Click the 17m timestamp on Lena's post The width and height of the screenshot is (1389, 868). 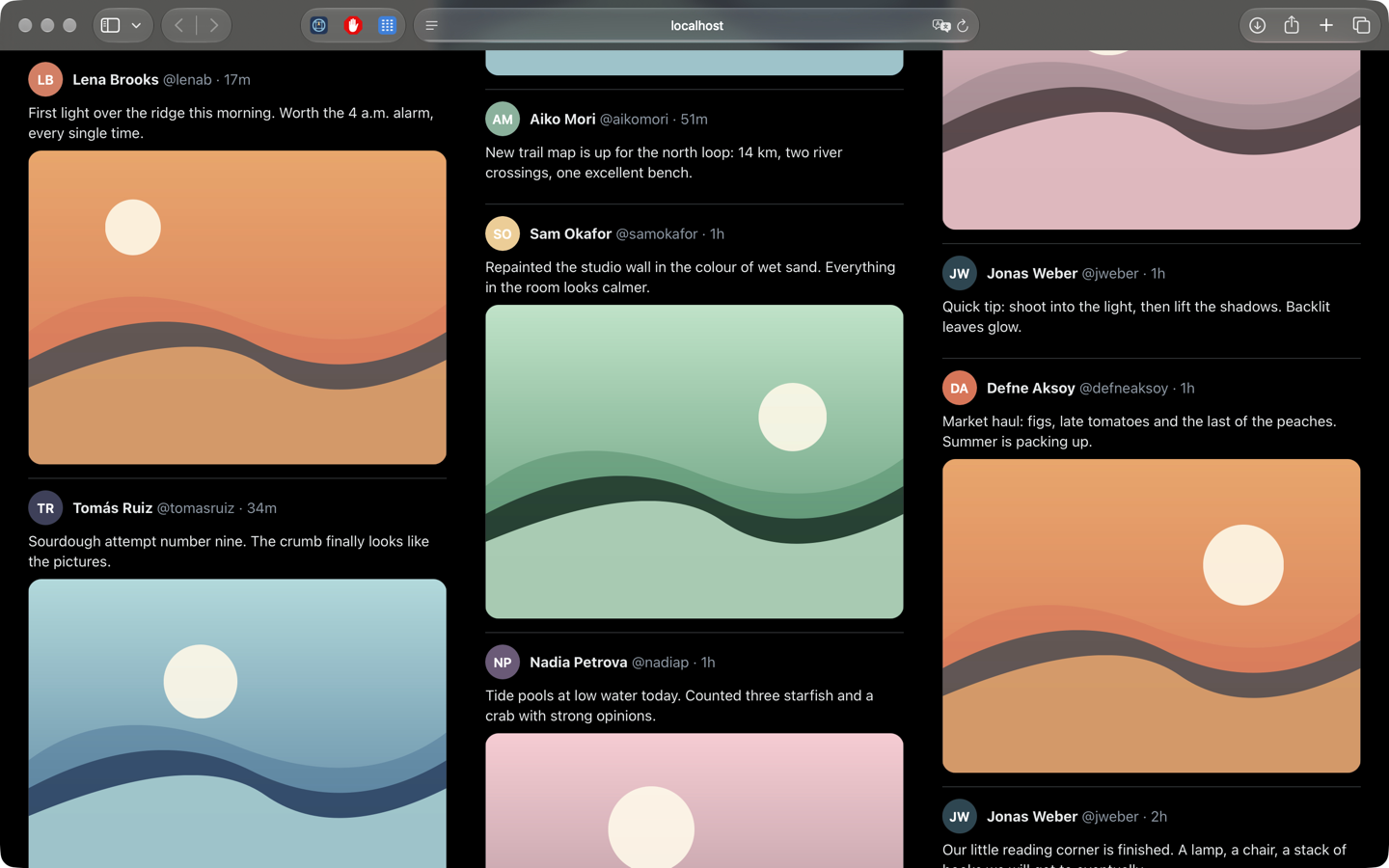point(237,80)
